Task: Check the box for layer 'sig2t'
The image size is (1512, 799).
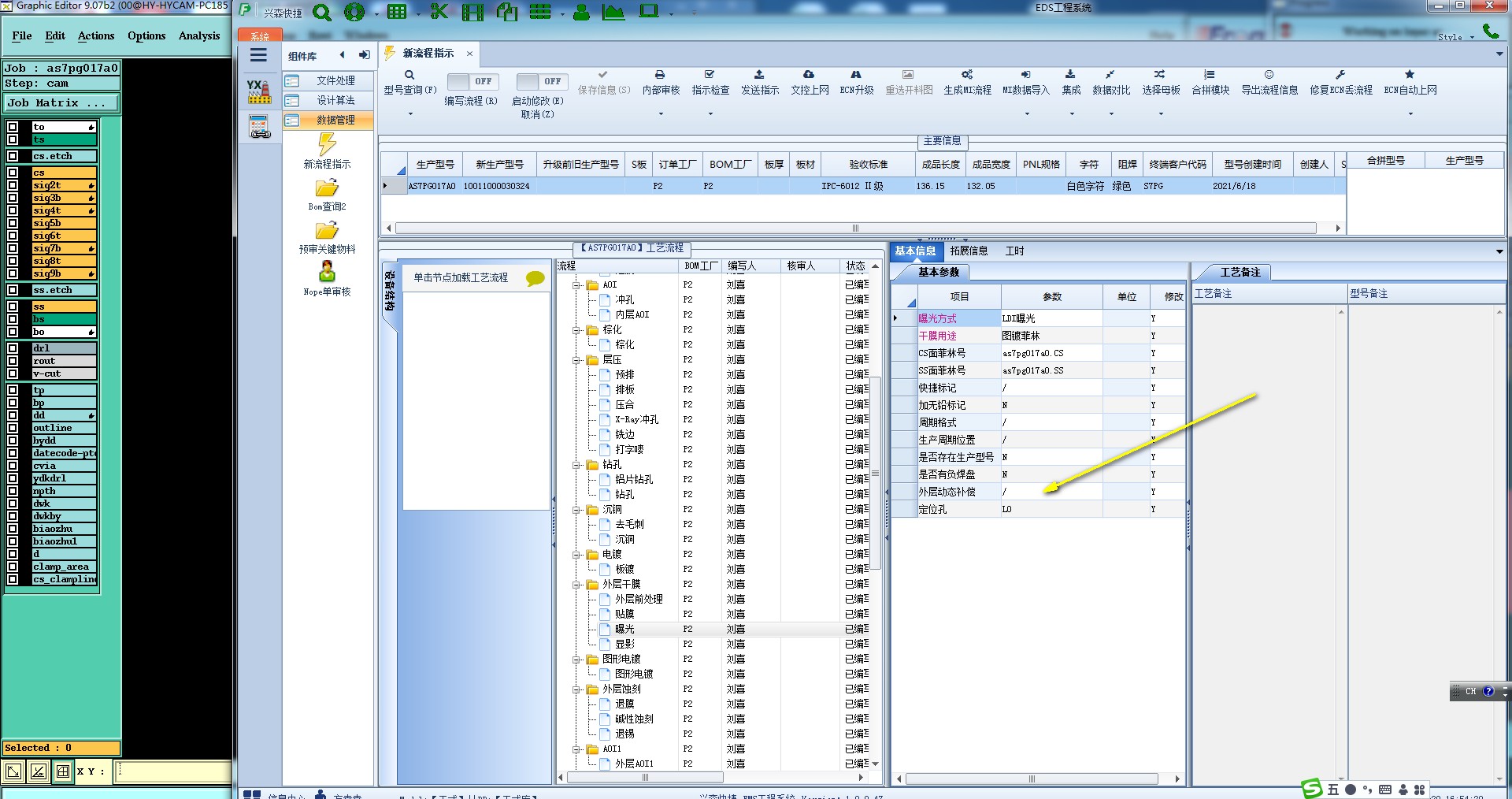Action: coord(13,185)
